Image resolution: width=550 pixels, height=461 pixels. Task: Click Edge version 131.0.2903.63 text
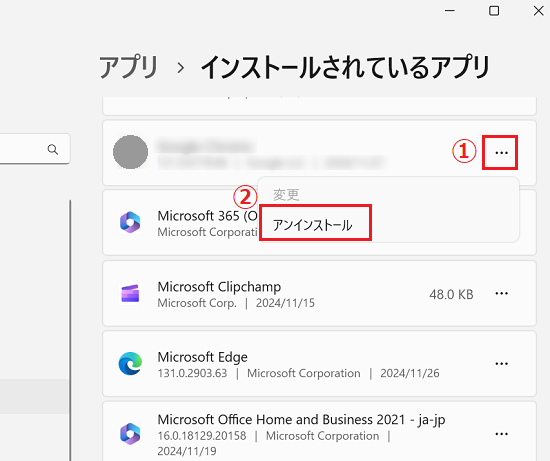pos(192,373)
